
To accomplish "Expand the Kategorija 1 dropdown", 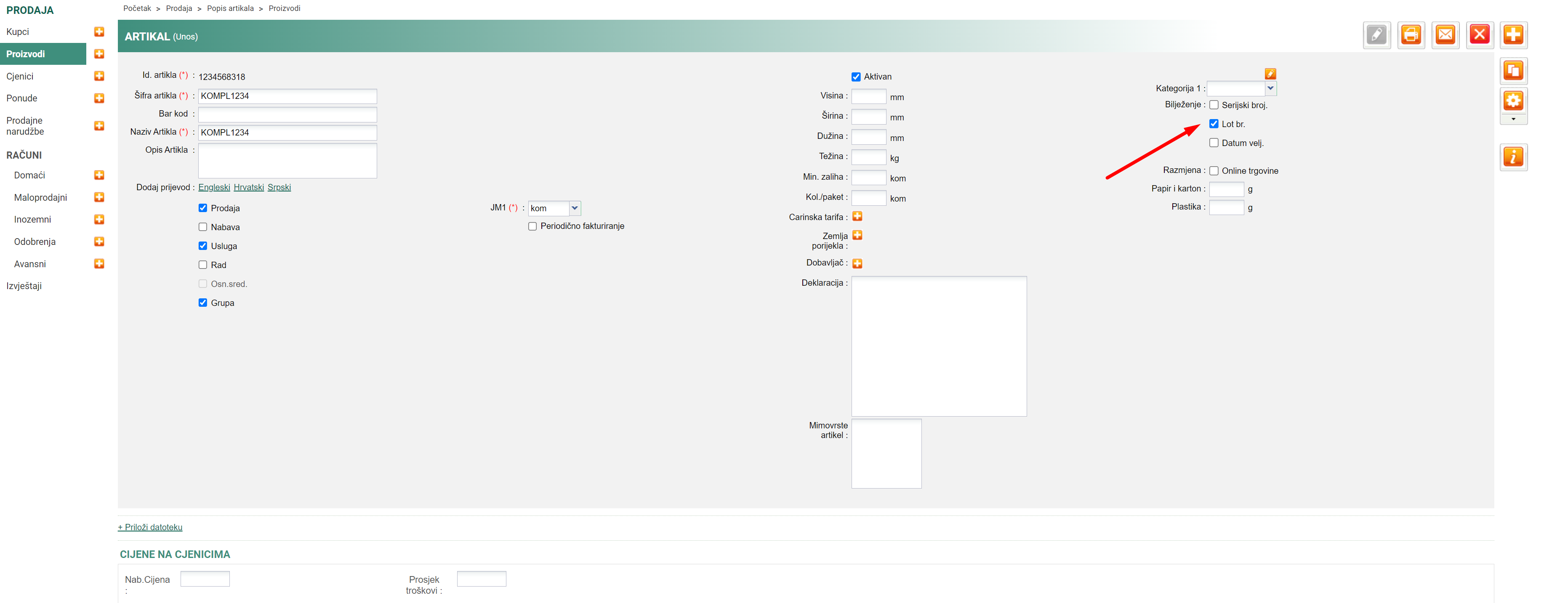I will click(x=1270, y=88).
